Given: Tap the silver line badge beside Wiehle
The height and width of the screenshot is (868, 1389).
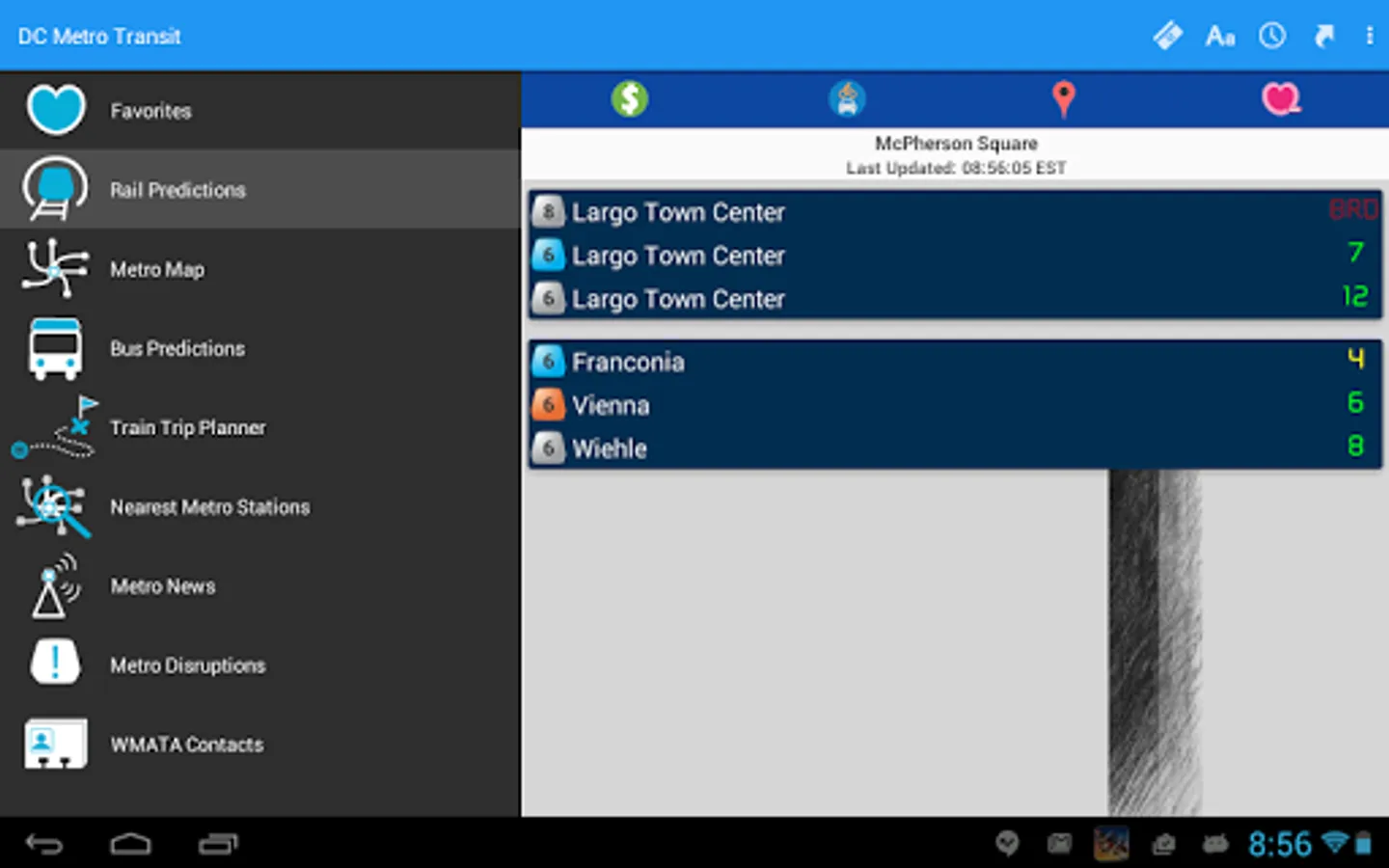Looking at the screenshot, I should 548,448.
